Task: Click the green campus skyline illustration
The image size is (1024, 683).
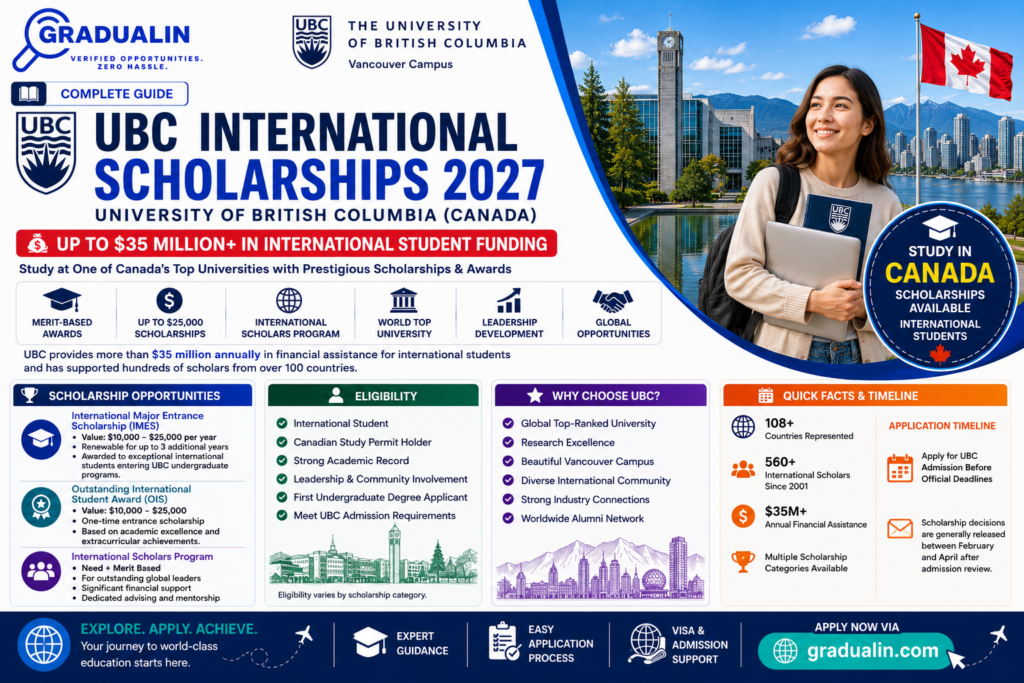Action: pos(373,556)
